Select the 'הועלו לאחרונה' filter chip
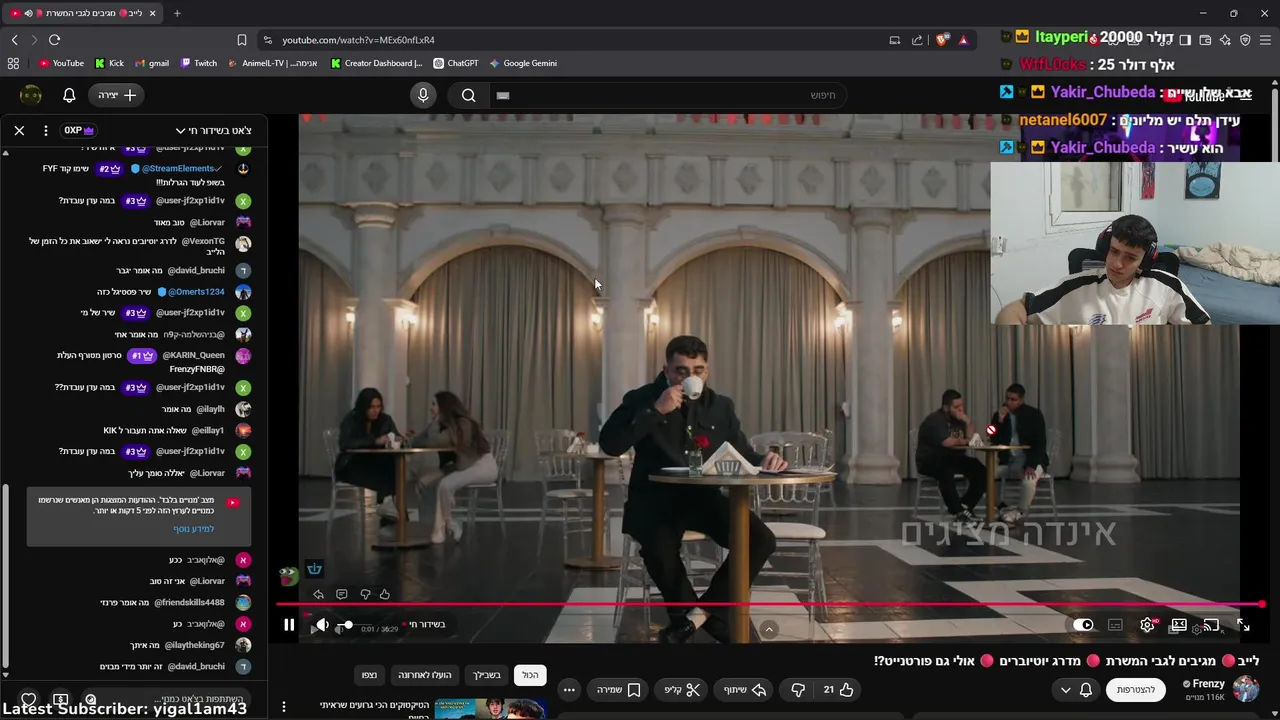This screenshot has width=1280, height=720. [425, 675]
